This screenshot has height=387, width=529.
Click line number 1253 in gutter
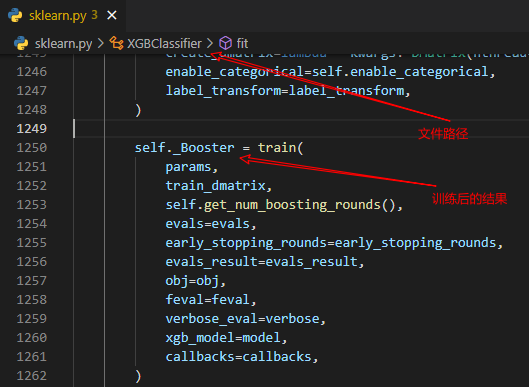point(32,204)
